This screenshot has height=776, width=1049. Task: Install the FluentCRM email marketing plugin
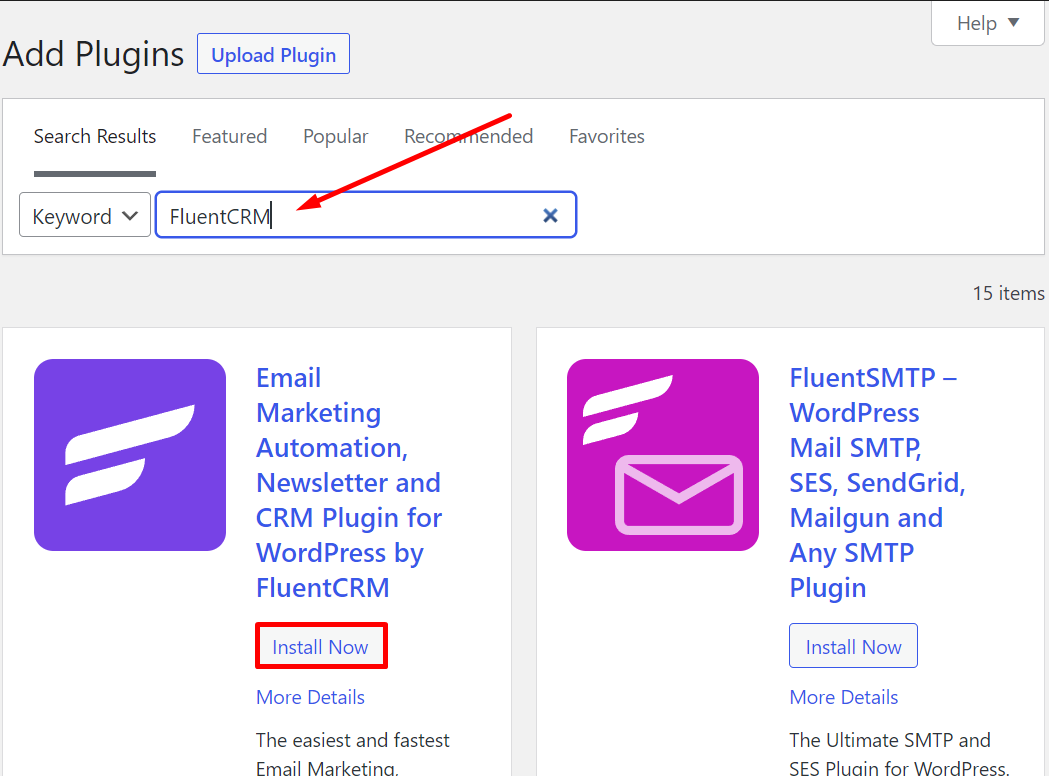coord(321,646)
